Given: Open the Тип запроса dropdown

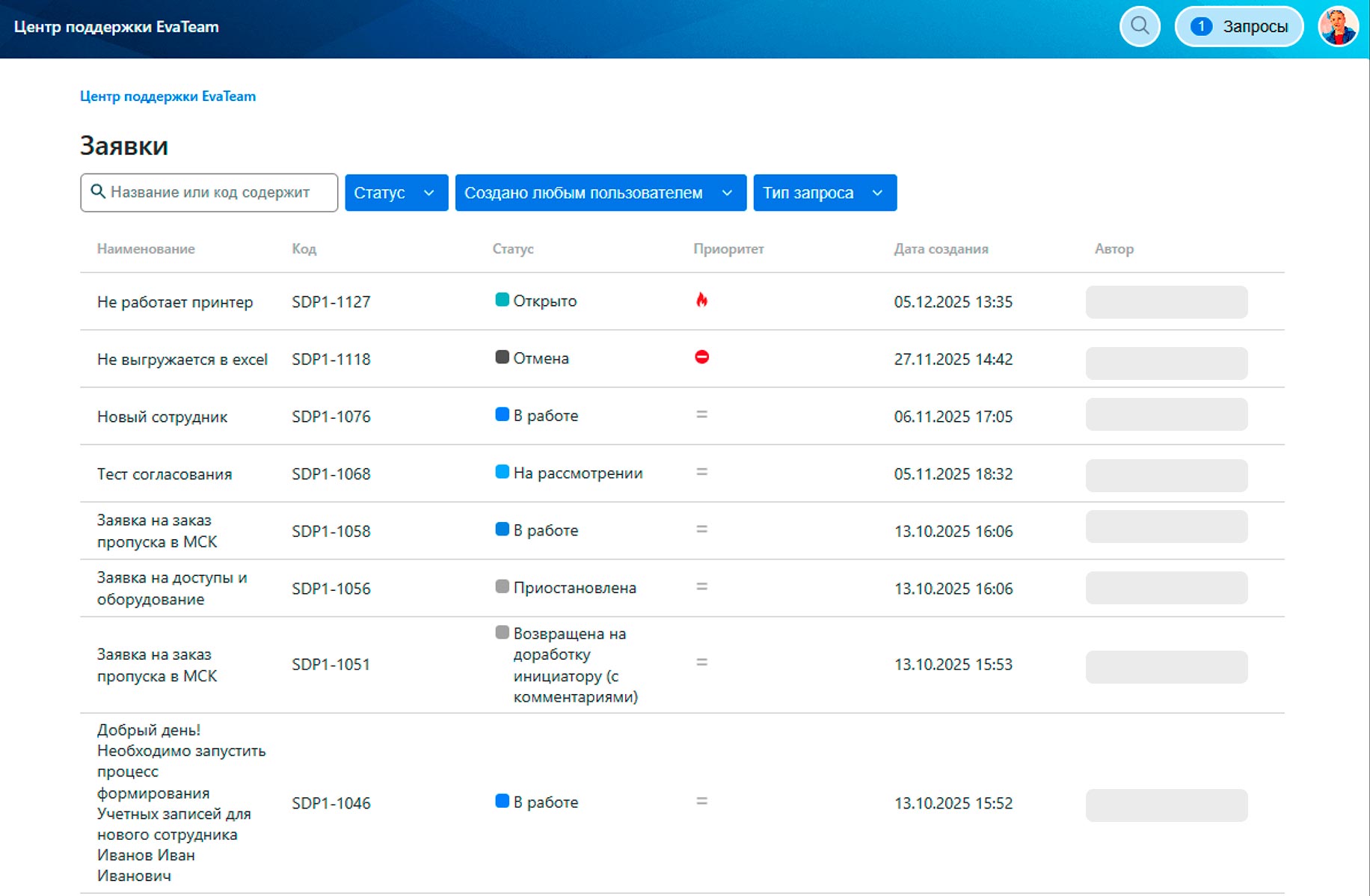Looking at the screenshot, I should (x=823, y=192).
